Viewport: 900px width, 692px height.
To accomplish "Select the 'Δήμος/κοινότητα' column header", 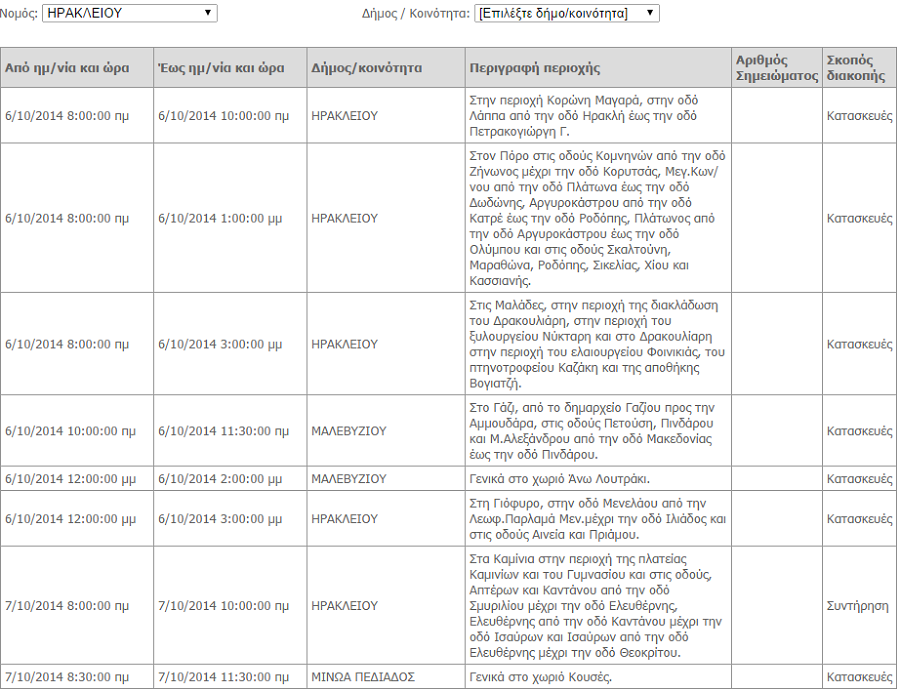I will click(x=367, y=68).
